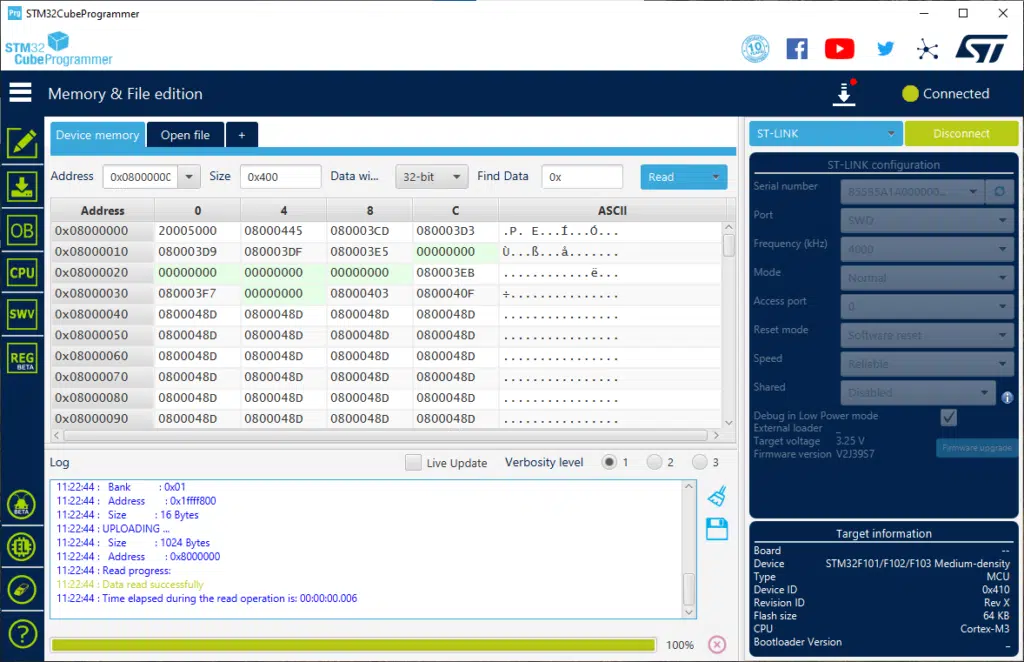Click the Address input field
The width and height of the screenshot is (1024, 662).
pos(140,177)
